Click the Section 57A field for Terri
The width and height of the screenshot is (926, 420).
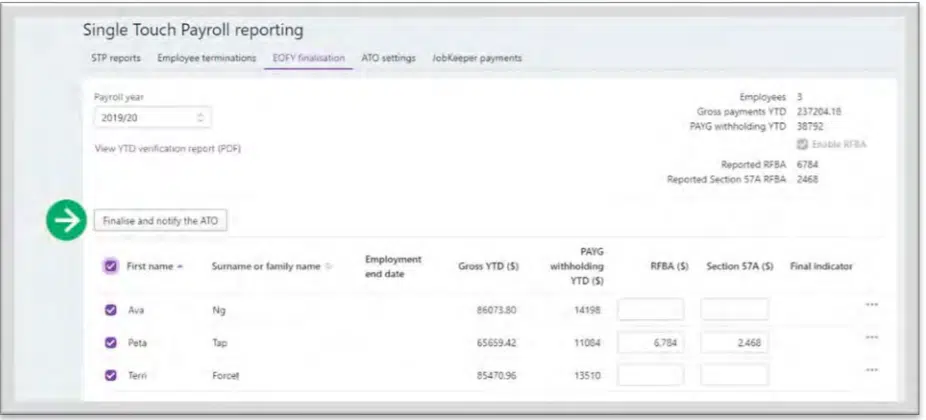click(x=735, y=375)
